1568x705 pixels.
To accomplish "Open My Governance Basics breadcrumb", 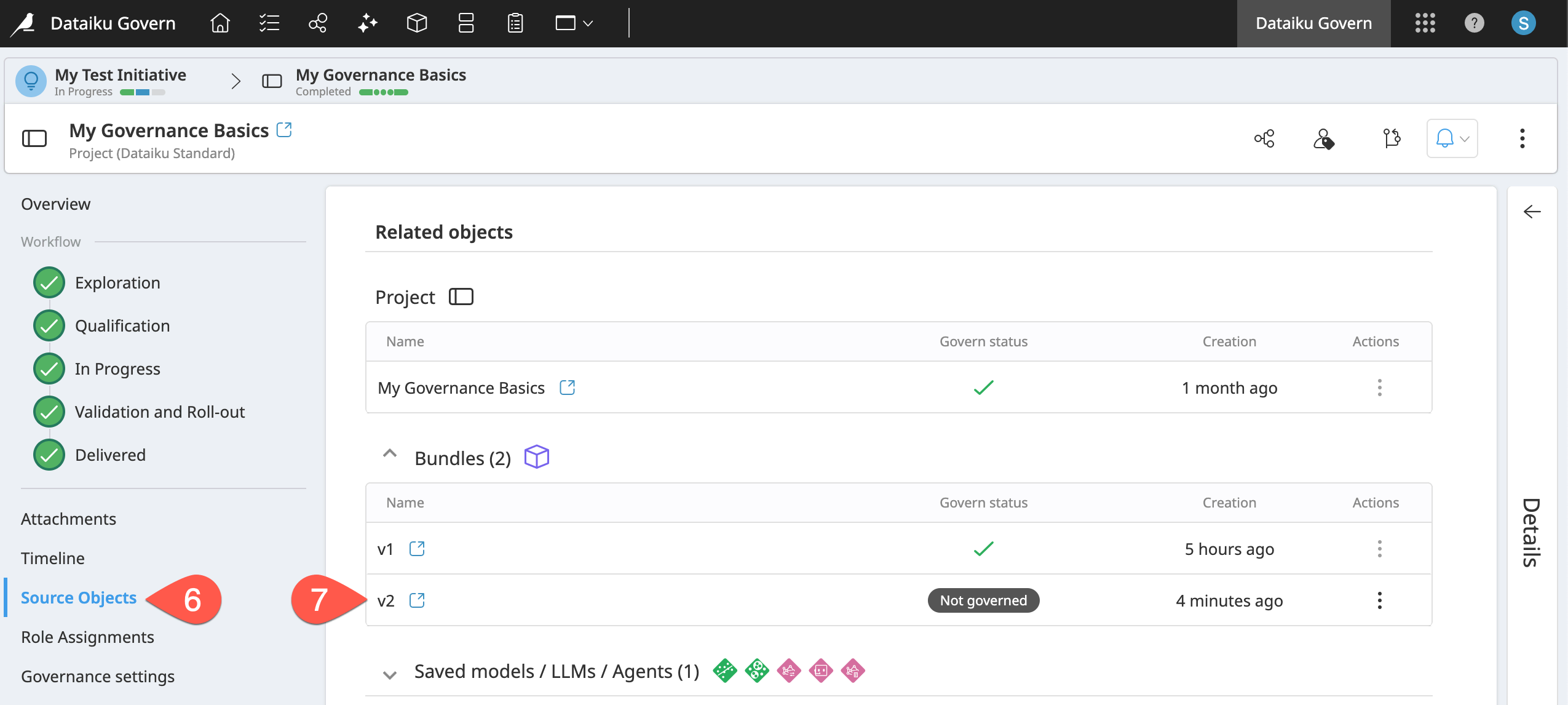I will [x=381, y=75].
